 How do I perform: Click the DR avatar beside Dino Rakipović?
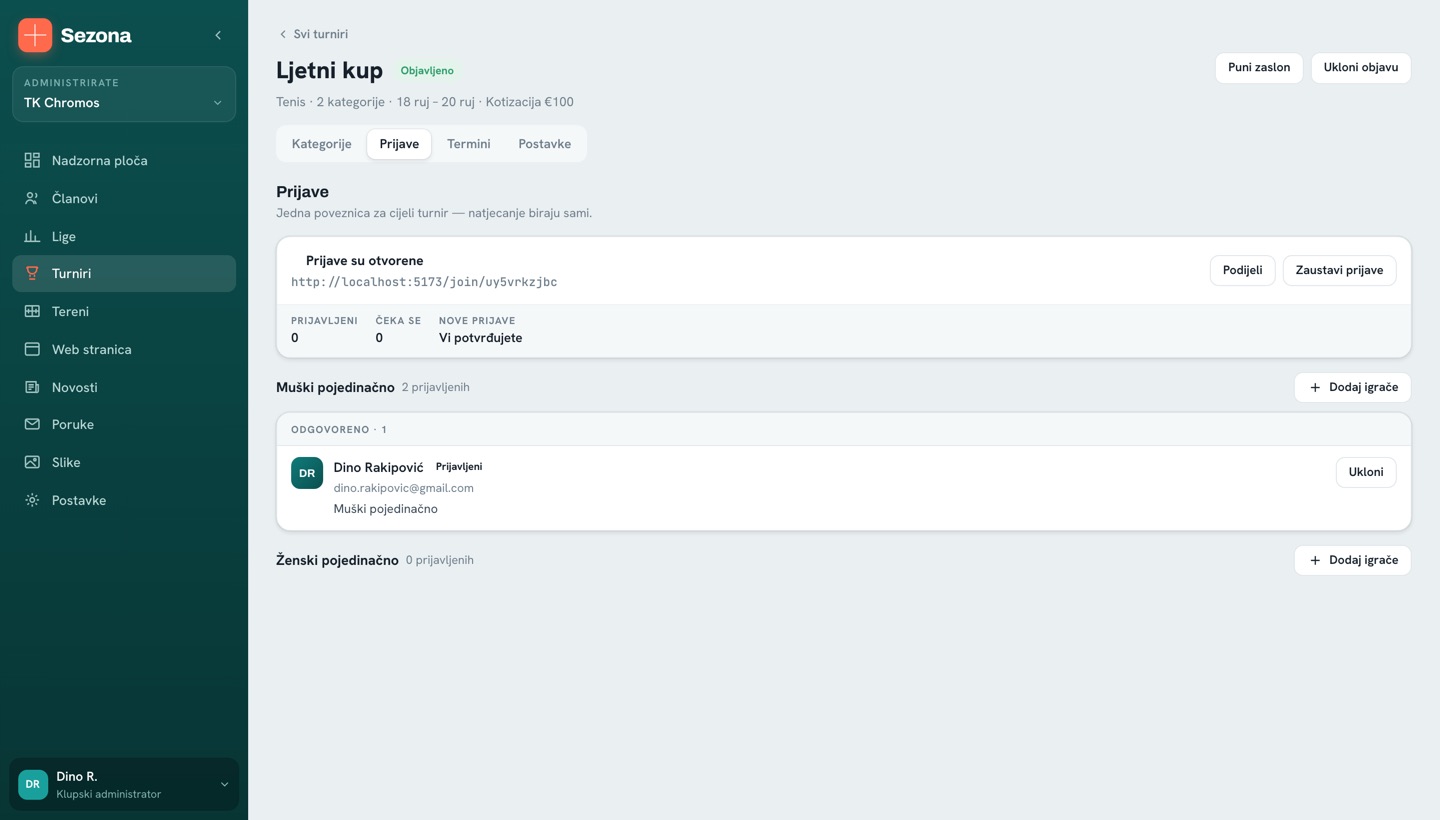click(307, 473)
